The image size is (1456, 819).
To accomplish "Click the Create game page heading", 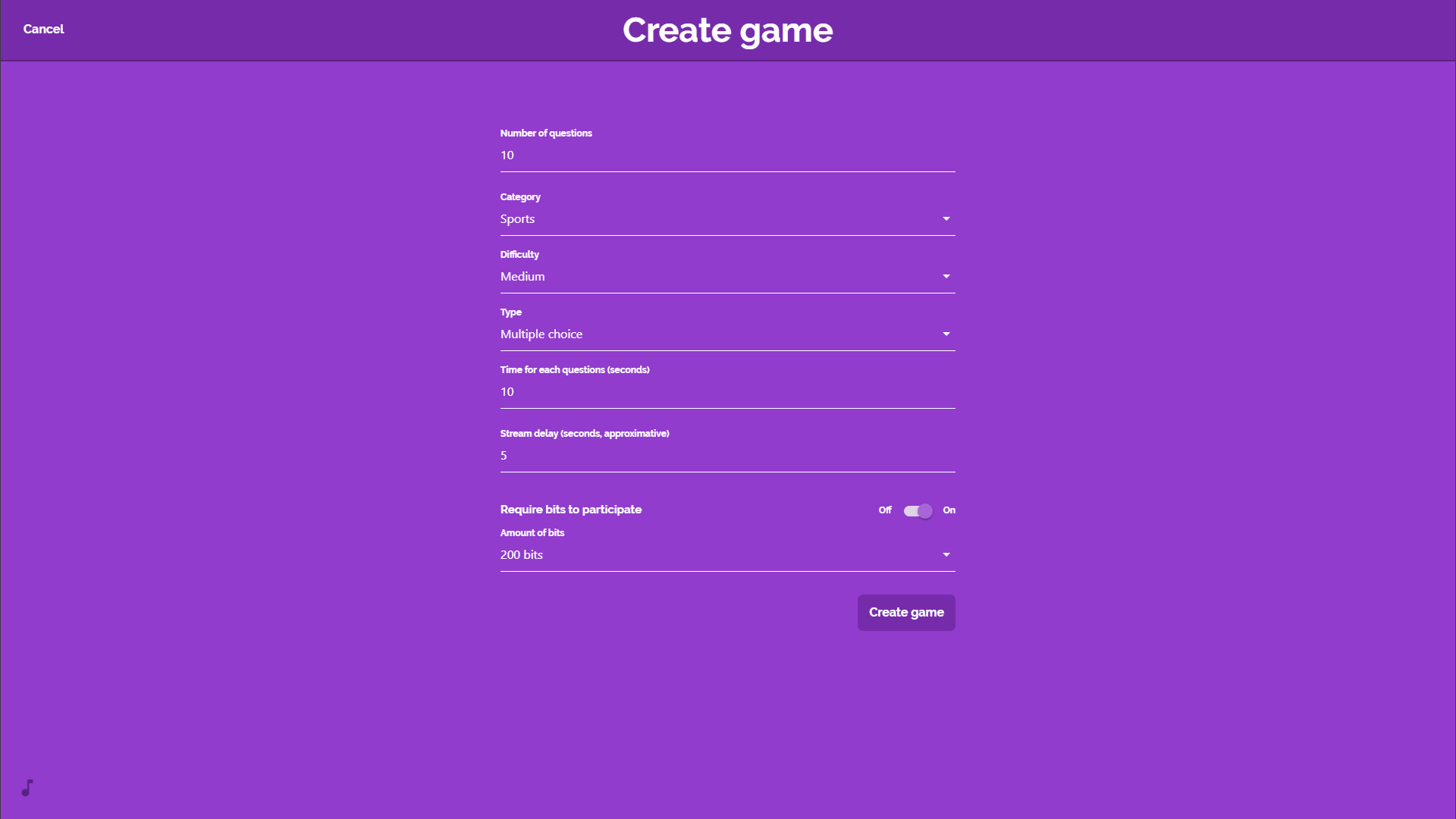I will click(727, 30).
